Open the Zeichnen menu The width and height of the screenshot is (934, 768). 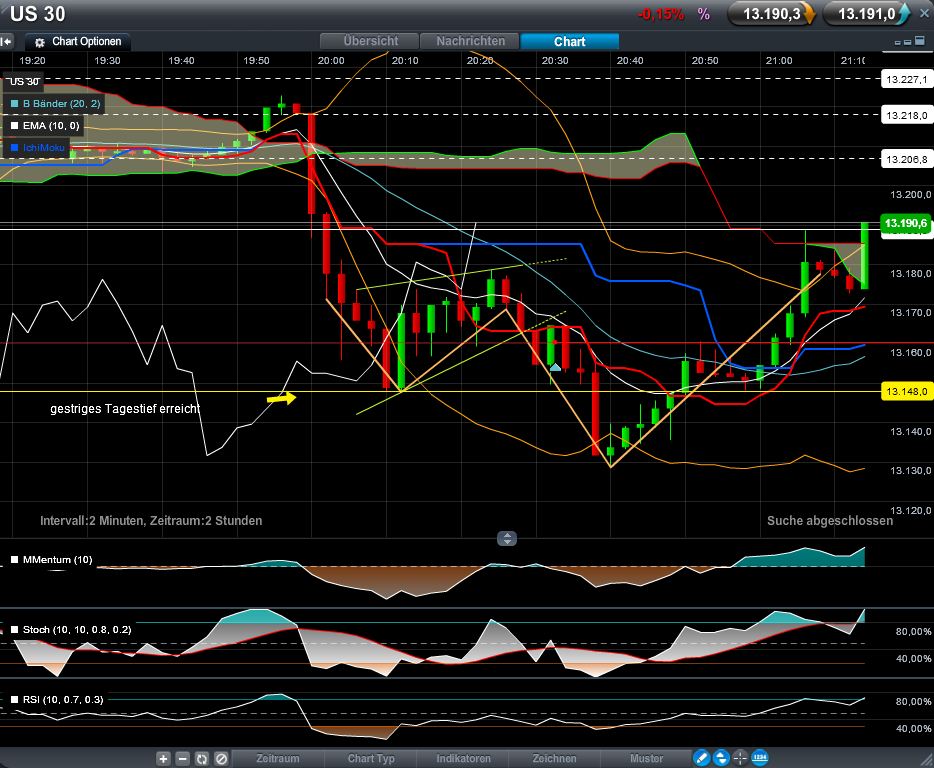[555, 758]
